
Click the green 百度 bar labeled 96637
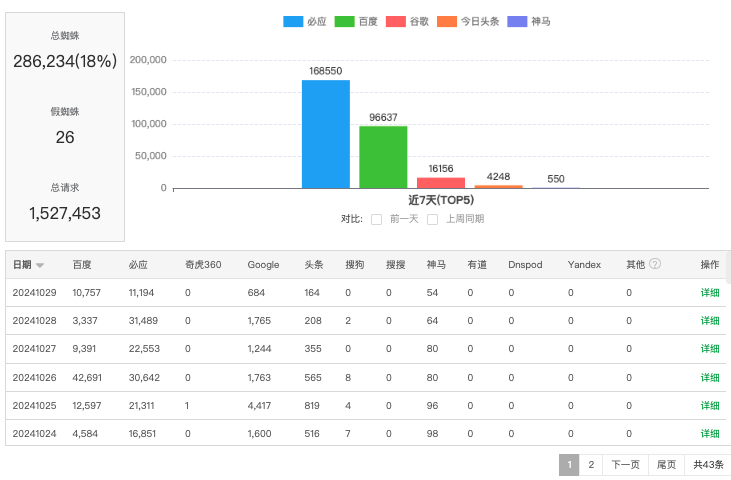tap(383, 157)
